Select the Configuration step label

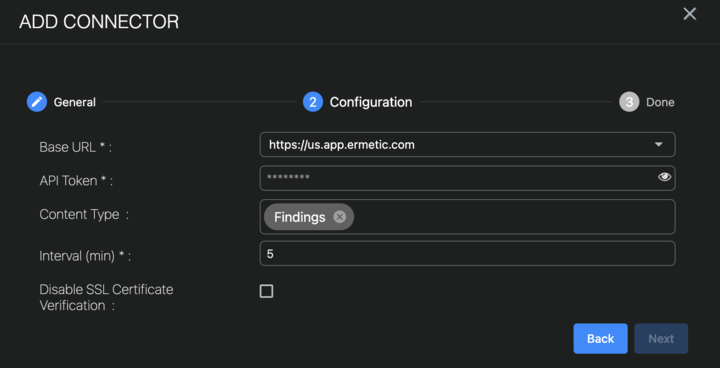(371, 102)
